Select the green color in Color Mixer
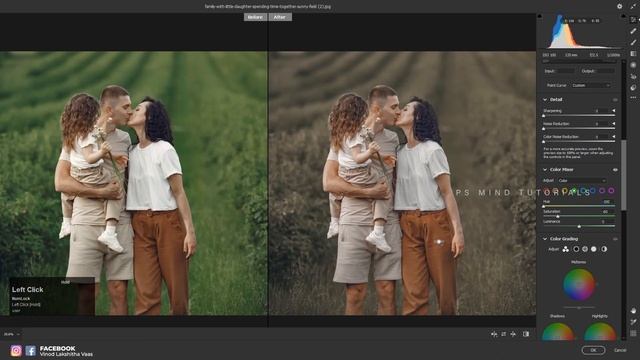 [x=574, y=191]
